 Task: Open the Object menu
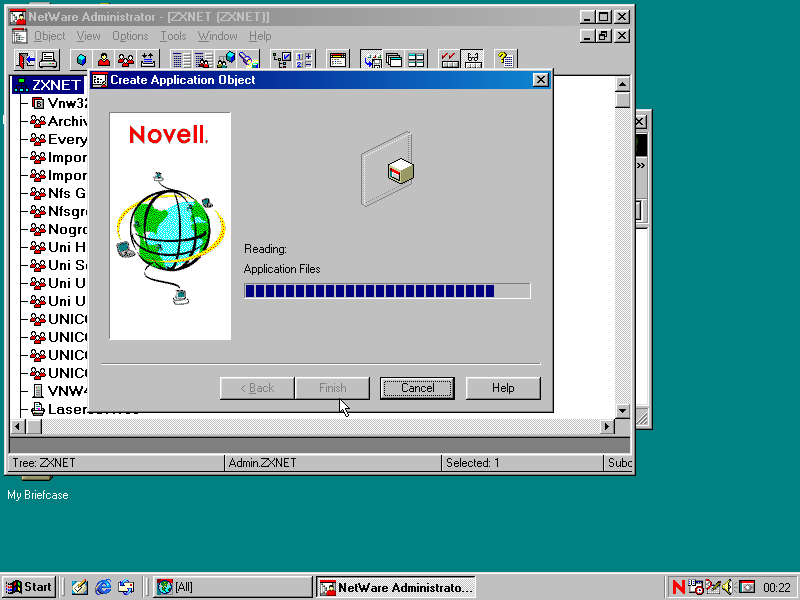click(x=50, y=36)
